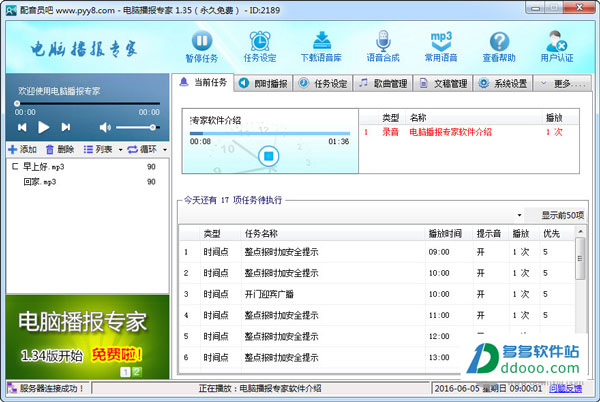The height and width of the screenshot is (402, 600).
Task: Click the 提示音 column header
Action: (x=491, y=233)
